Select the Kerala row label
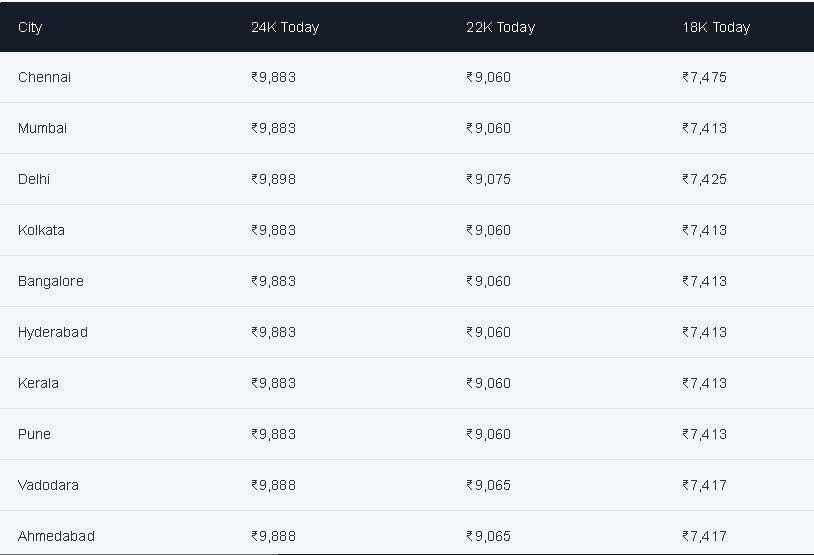The width and height of the screenshot is (814, 555). pyautogui.click(x=38, y=383)
